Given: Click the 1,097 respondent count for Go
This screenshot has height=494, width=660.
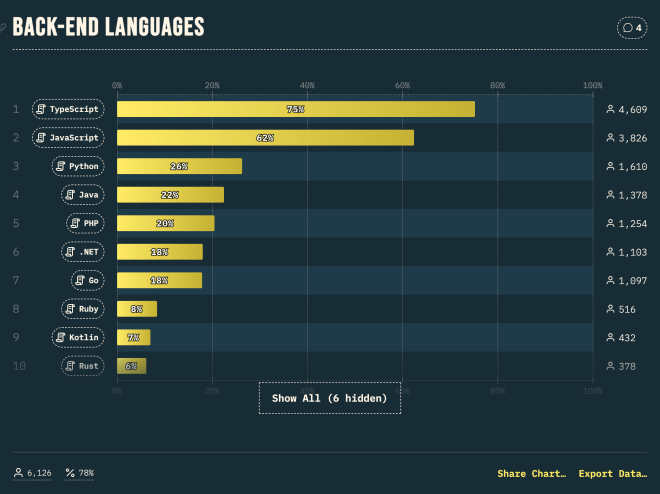Looking at the screenshot, I should (x=627, y=281).
